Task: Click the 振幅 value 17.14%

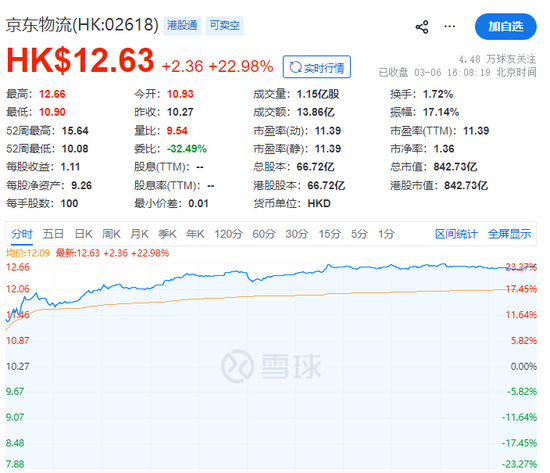Action: pyautogui.click(x=441, y=112)
